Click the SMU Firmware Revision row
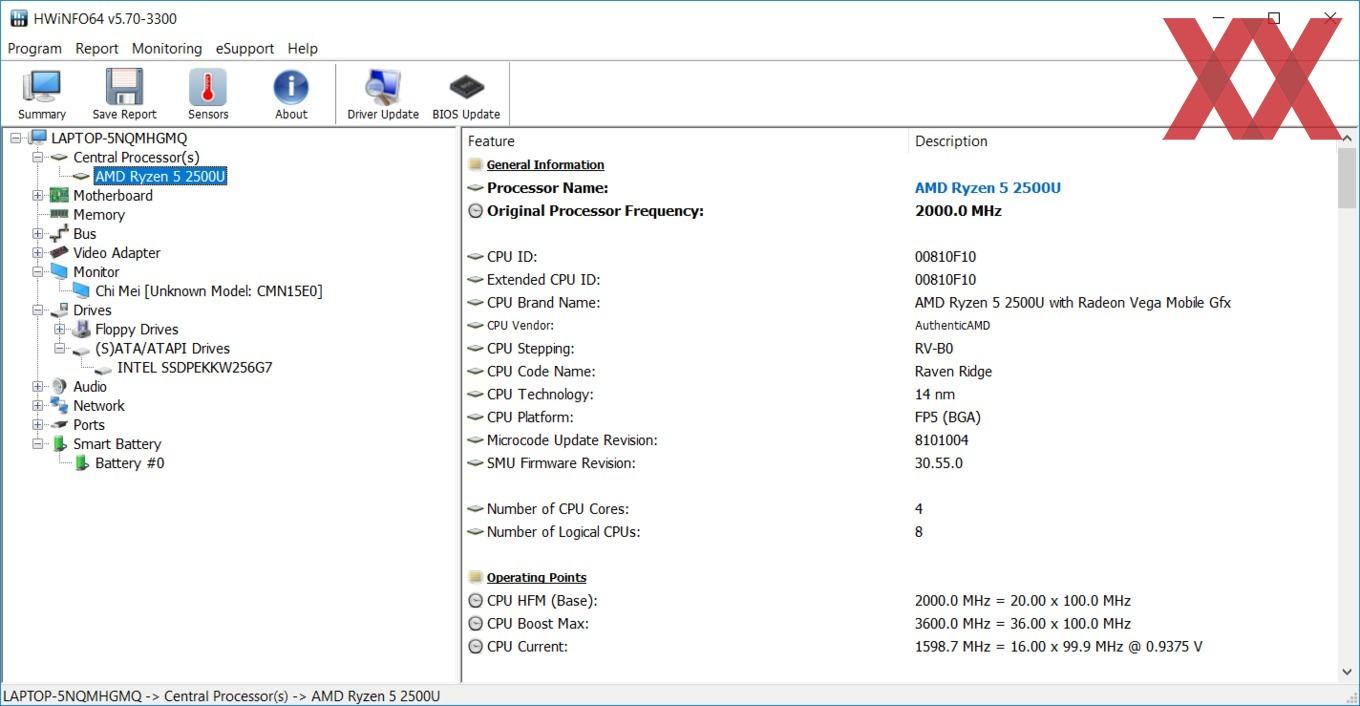 point(899,463)
